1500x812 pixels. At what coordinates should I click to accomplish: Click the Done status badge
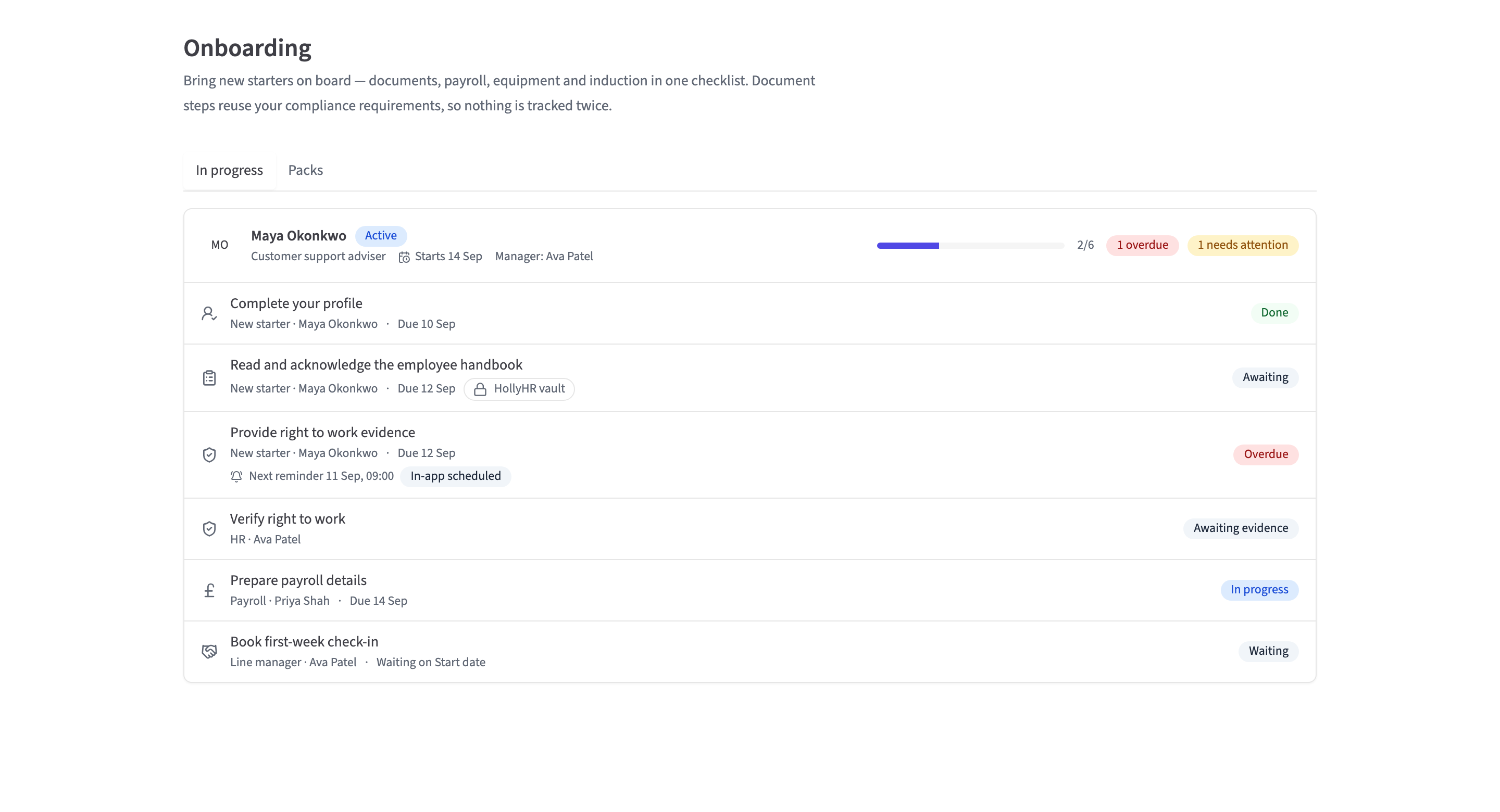(1274, 313)
